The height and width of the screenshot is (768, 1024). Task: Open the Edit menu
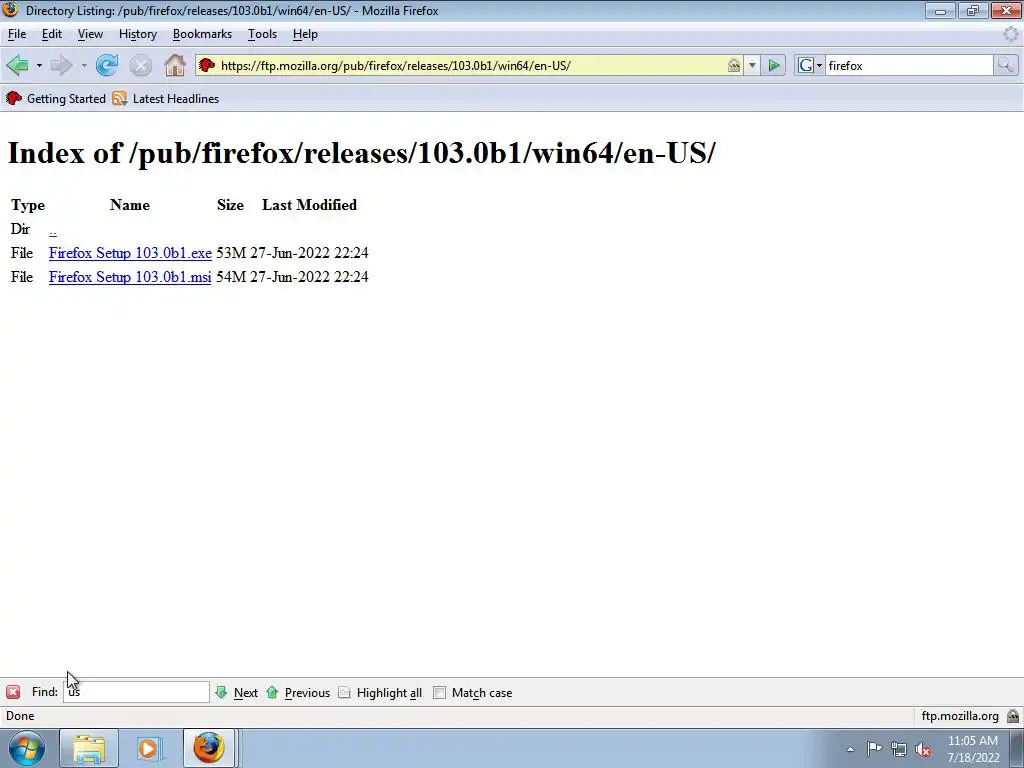[x=52, y=34]
